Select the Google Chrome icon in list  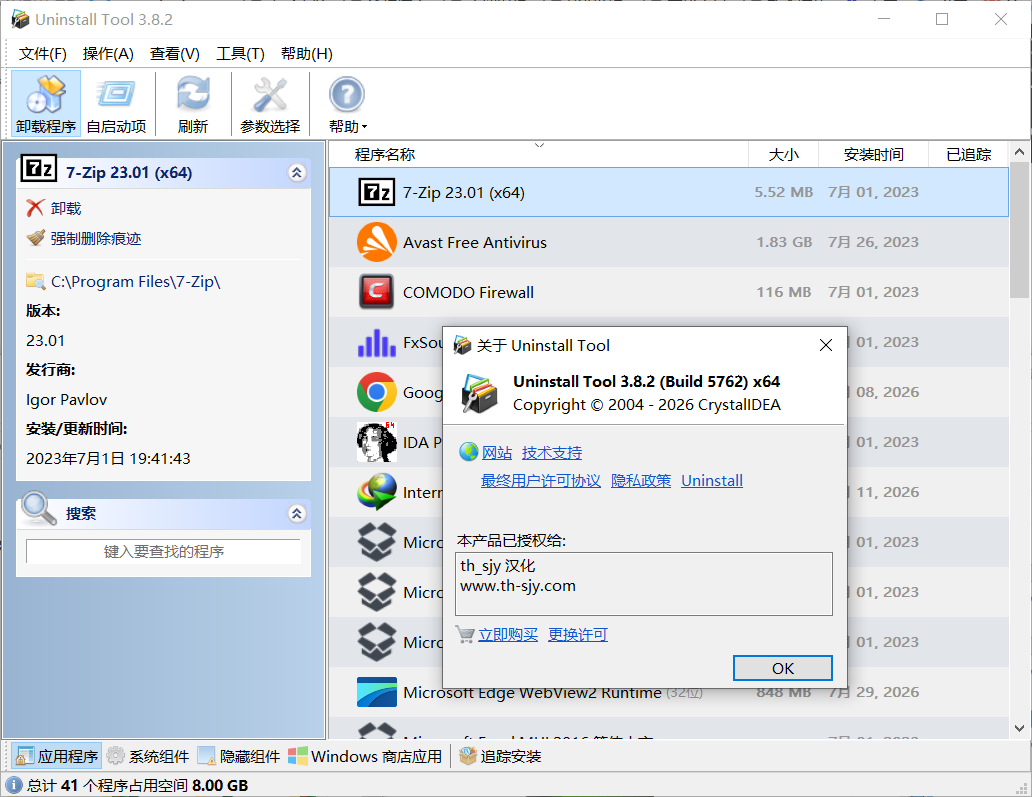(x=376, y=392)
